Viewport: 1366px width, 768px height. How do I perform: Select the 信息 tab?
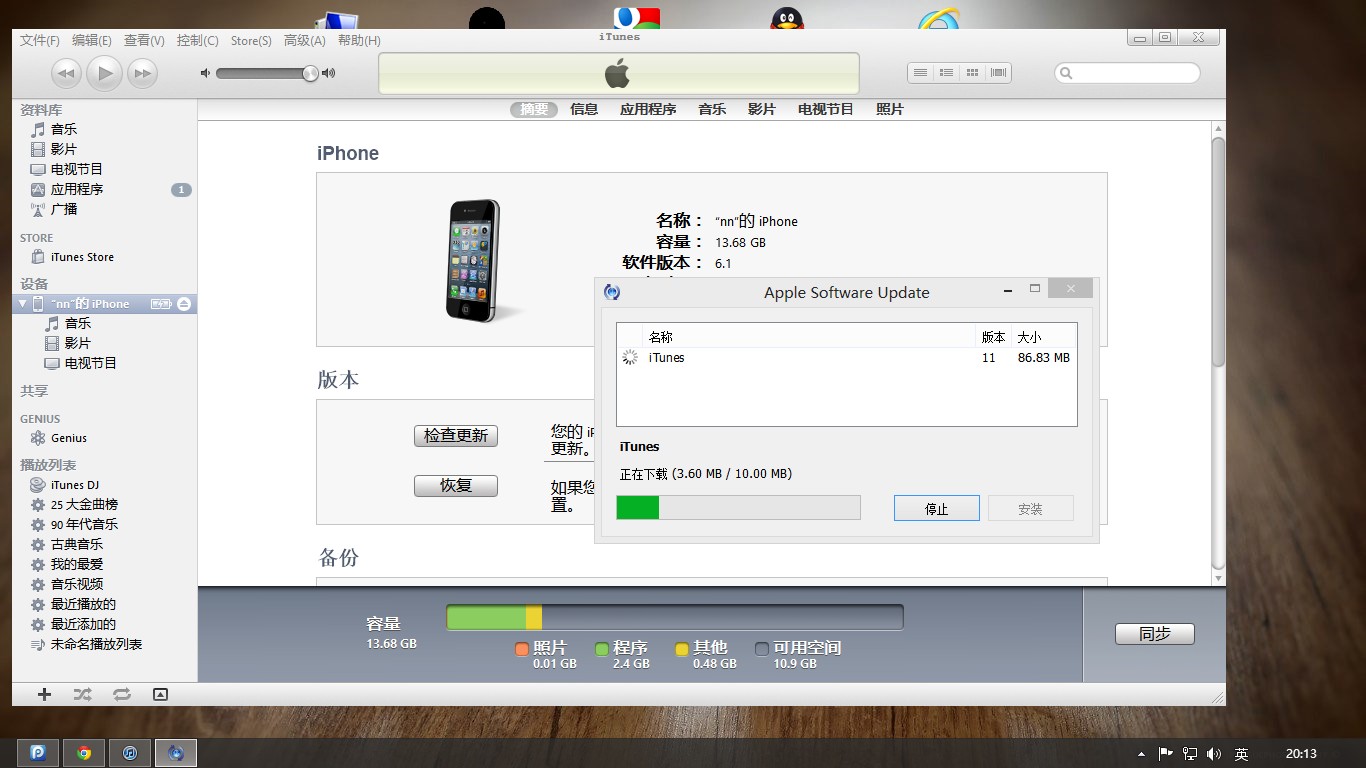point(584,109)
